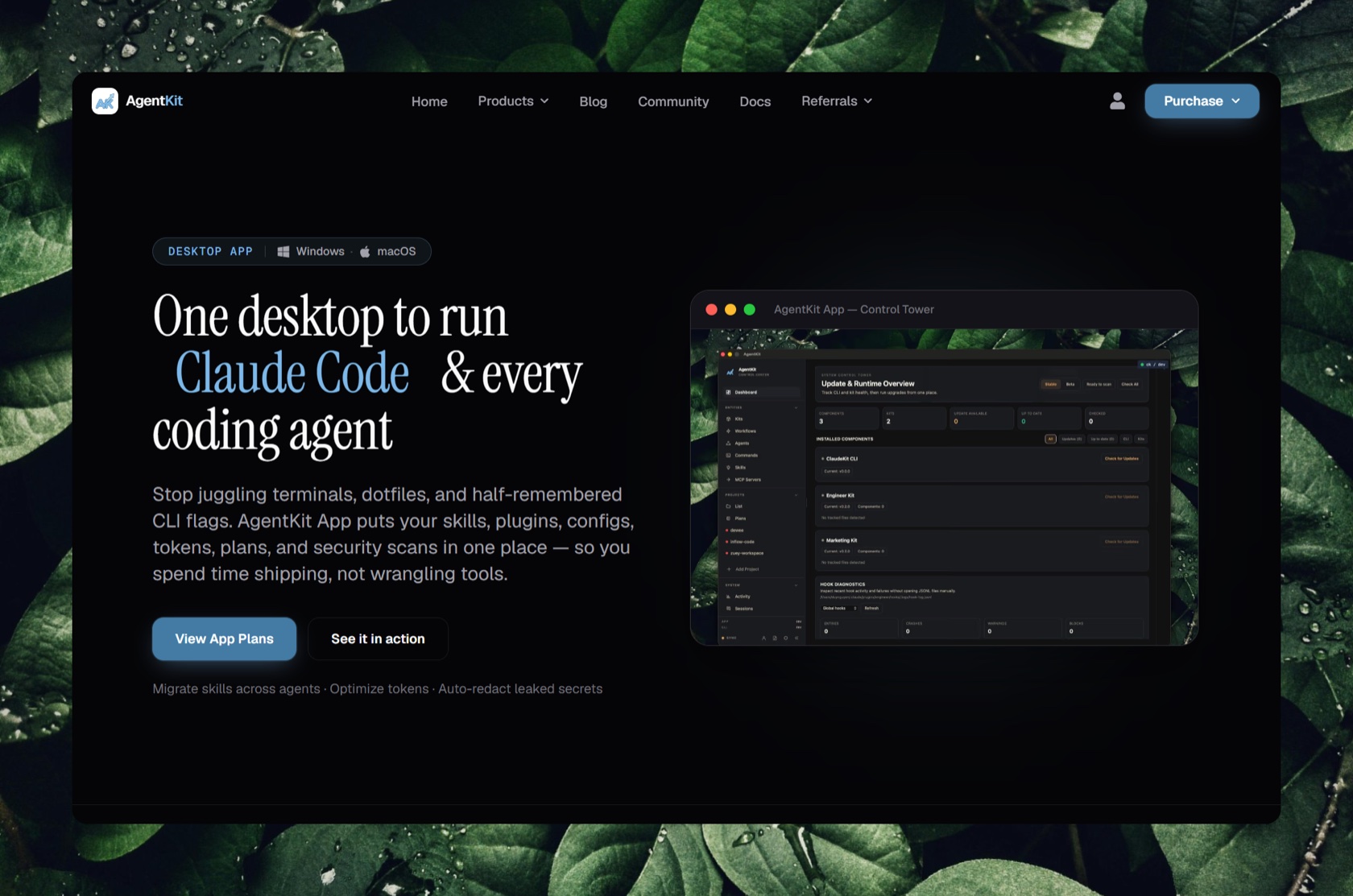Click the 'Auto-redact leaked secrets' text

click(x=520, y=689)
